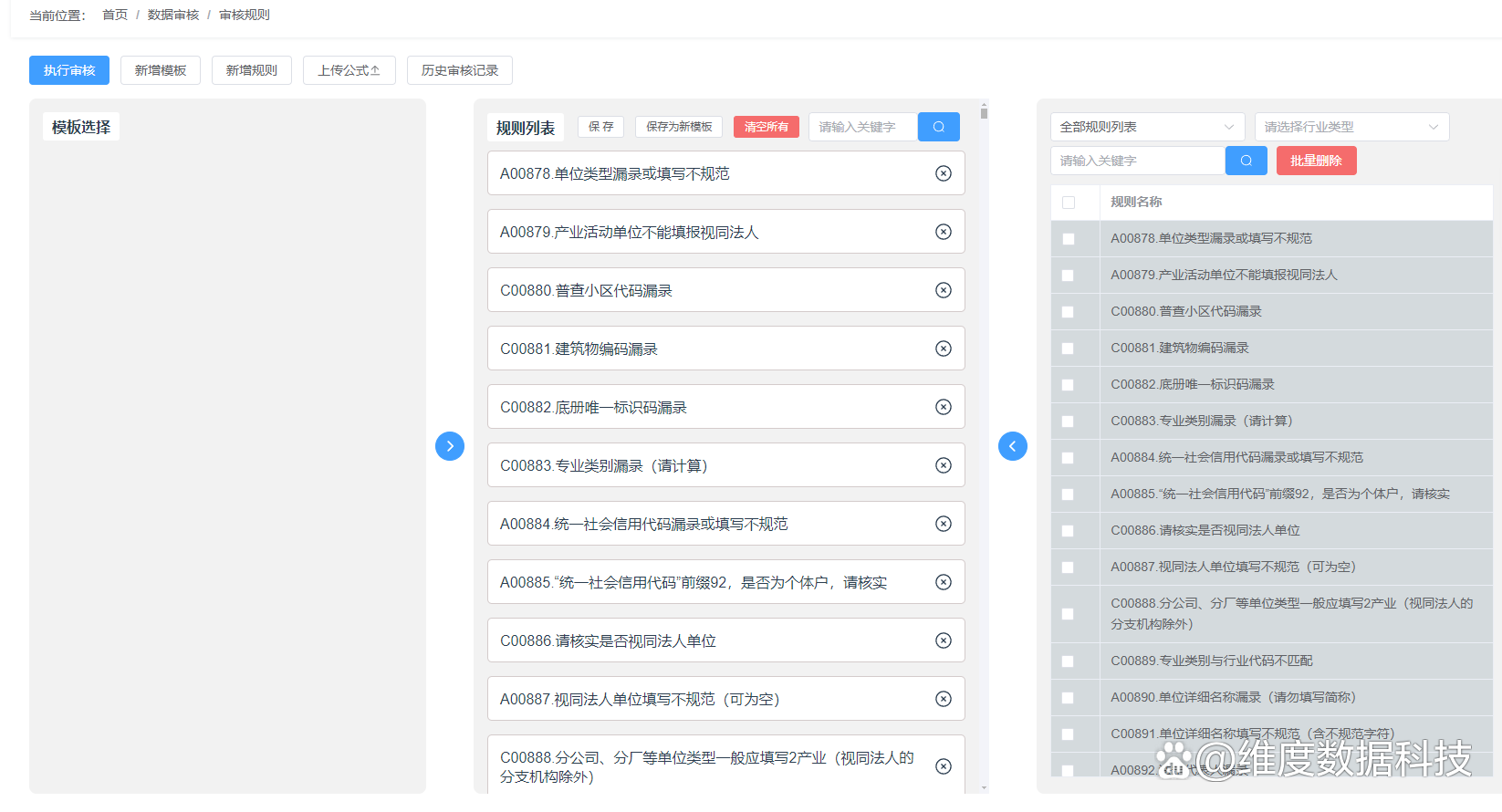Click the red 清空所有 button
The height and width of the screenshot is (812, 1502).
(767, 127)
